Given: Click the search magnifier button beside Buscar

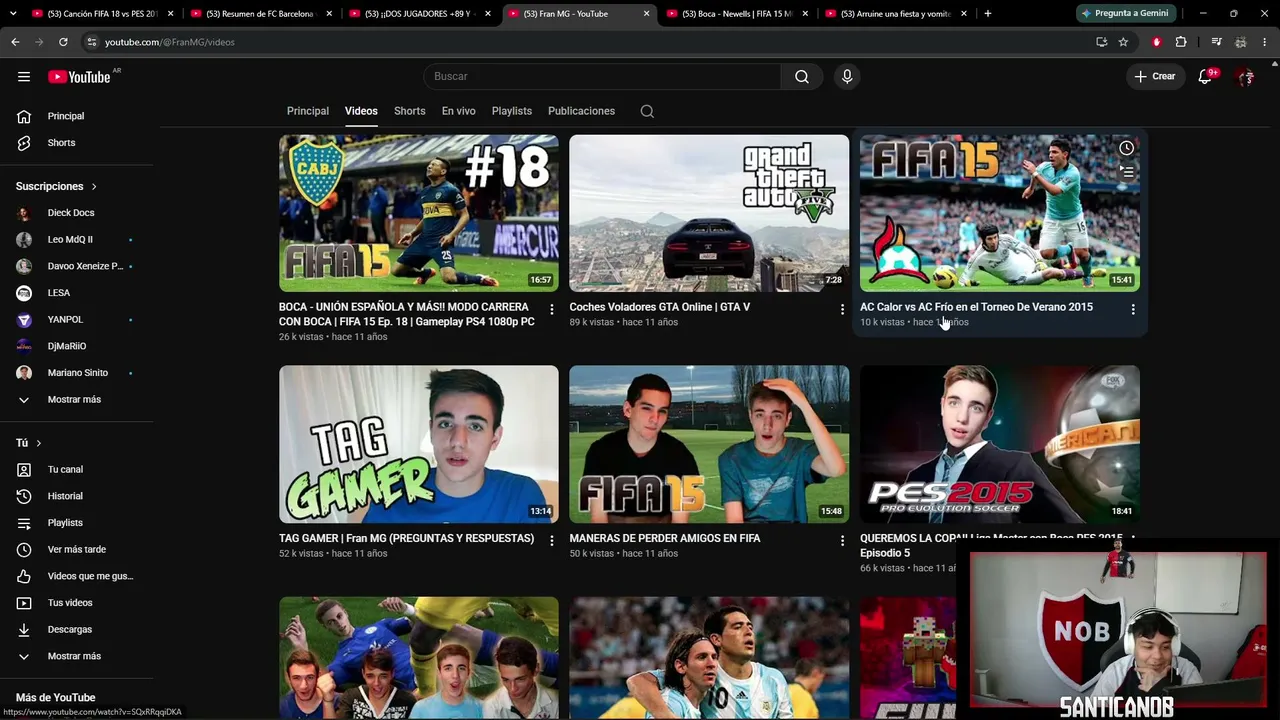Looking at the screenshot, I should [x=802, y=77].
